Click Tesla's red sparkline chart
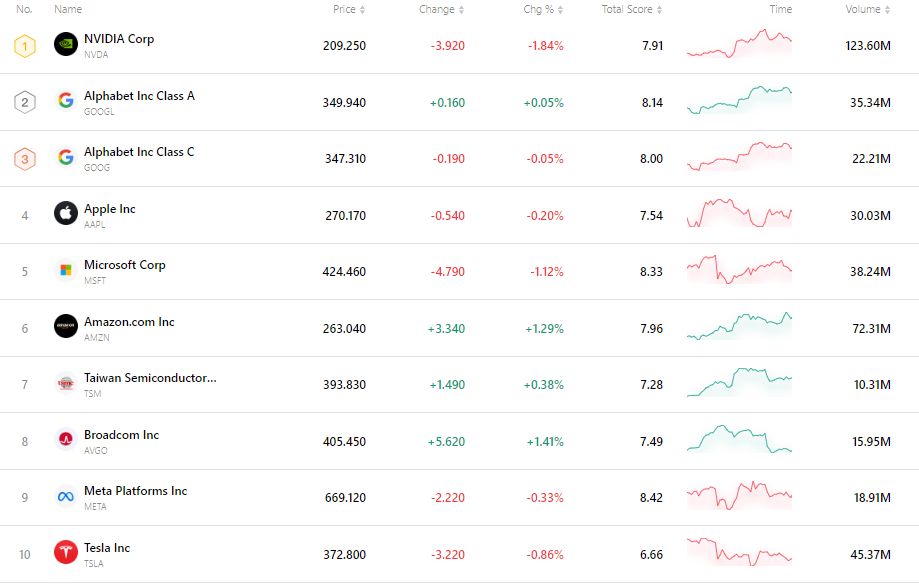This screenshot has width=919, height=584. [738, 553]
